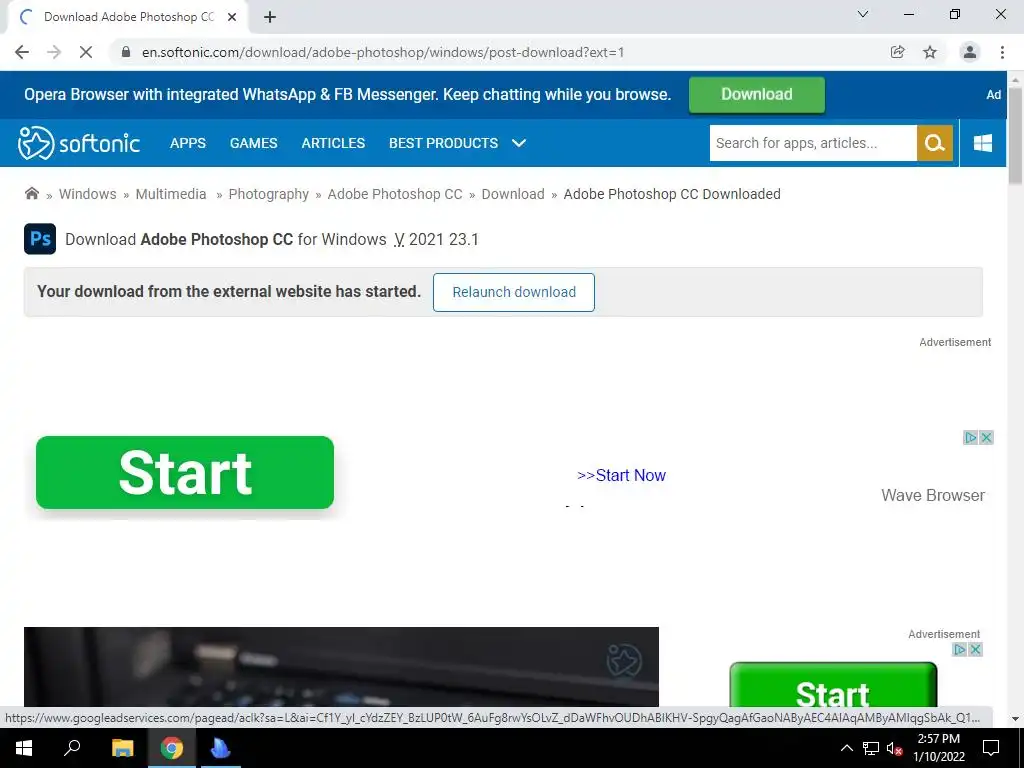Click the lower right green Start button
Image resolution: width=1024 pixels, height=768 pixels.
point(833,686)
